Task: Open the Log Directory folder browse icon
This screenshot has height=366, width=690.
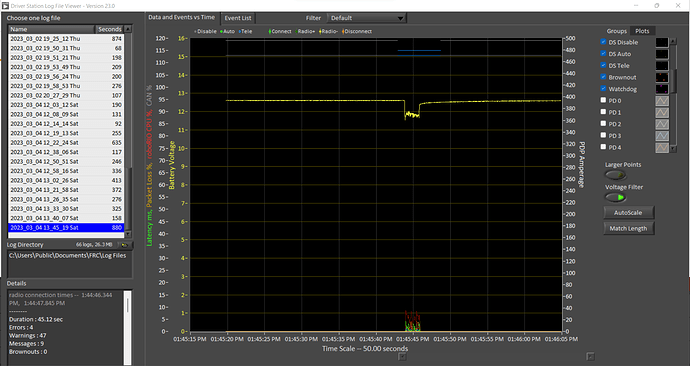Action: (125, 245)
